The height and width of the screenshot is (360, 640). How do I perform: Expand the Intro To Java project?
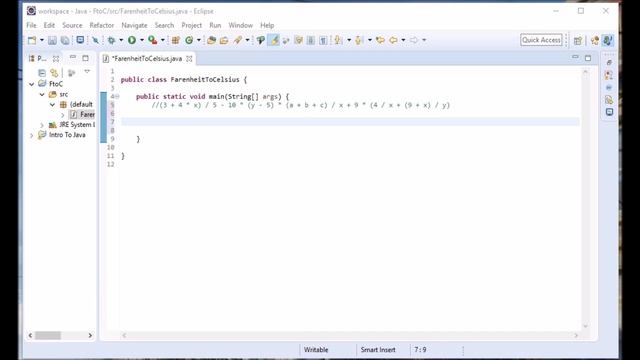(31, 135)
